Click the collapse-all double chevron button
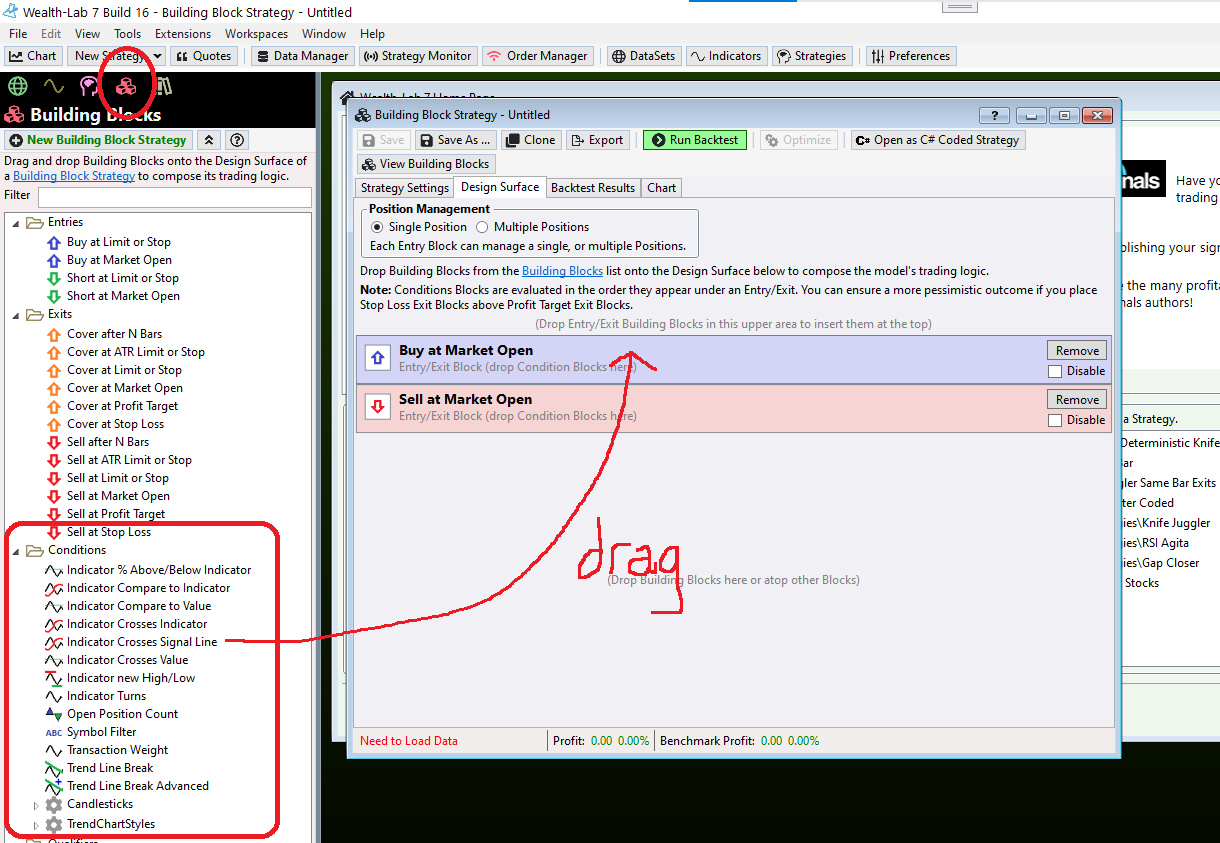The image size is (1220, 843). click(x=209, y=140)
